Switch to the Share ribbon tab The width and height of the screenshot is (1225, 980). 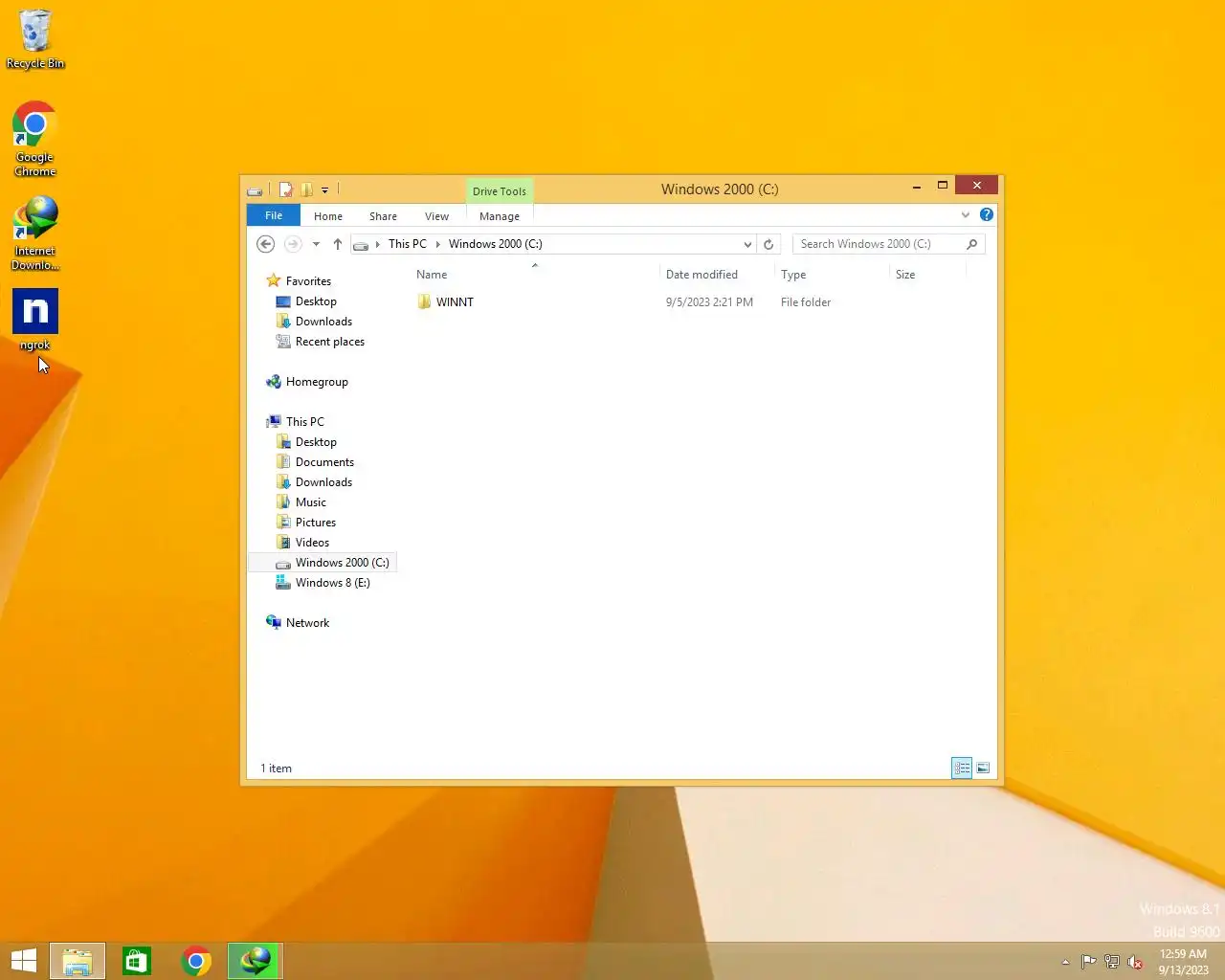tap(383, 216)
